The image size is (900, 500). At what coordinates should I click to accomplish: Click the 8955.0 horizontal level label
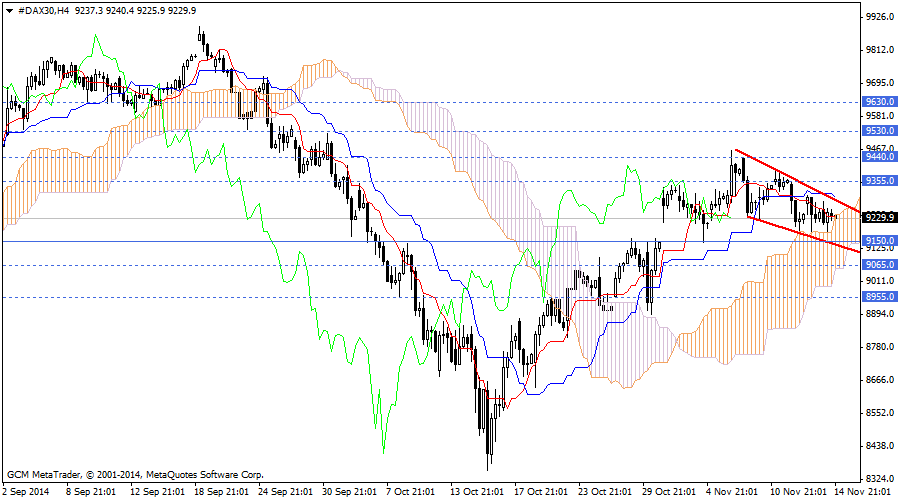coord(880,297)
